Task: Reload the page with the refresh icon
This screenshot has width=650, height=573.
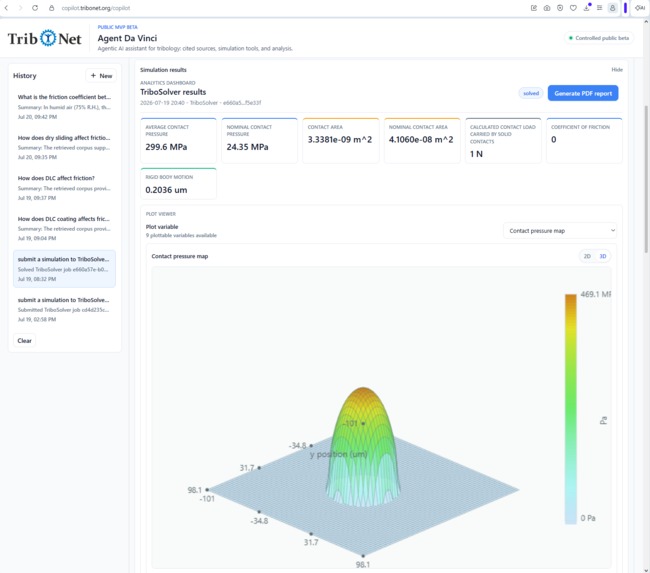Action: coord(35,8)
